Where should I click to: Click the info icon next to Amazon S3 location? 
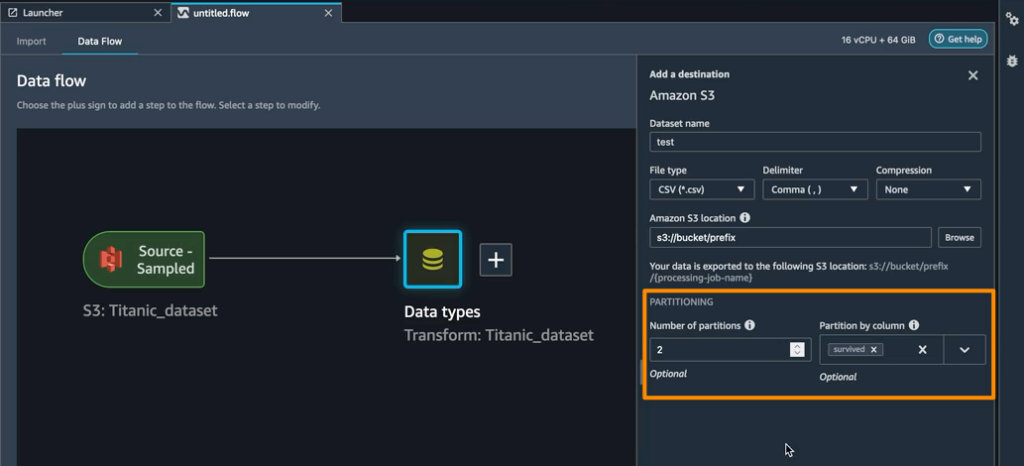tap(744, 218)
